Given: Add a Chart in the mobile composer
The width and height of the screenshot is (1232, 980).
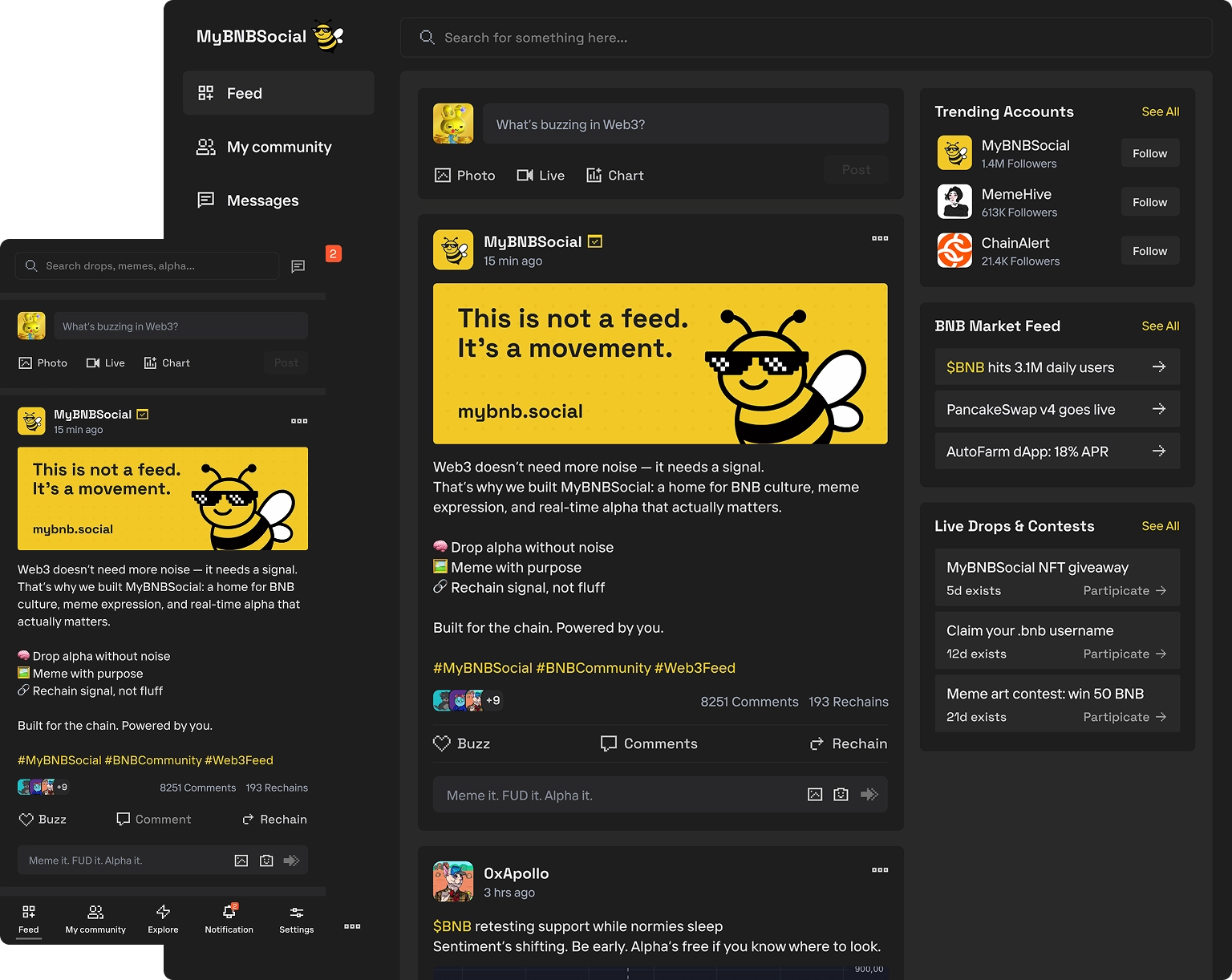Looking at the screenshot, I should tap(167, 362).
